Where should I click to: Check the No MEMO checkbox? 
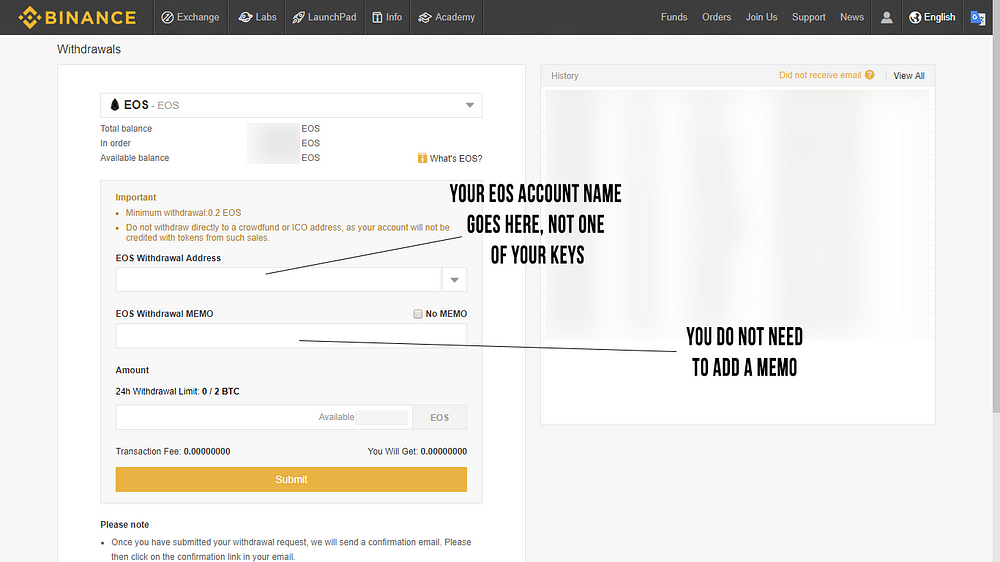[418, 314]
